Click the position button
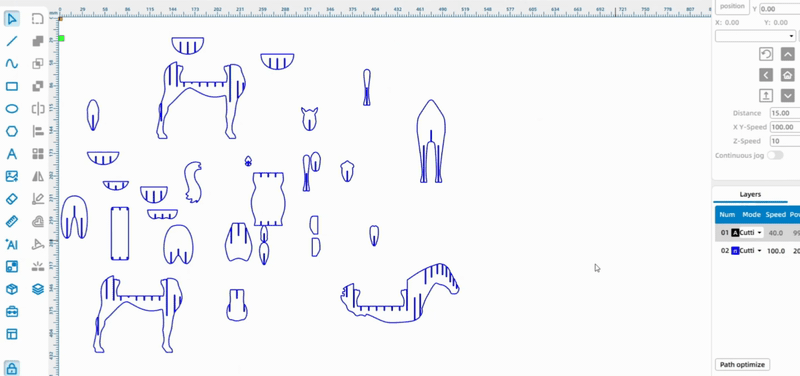 click(x=732, y=7)
